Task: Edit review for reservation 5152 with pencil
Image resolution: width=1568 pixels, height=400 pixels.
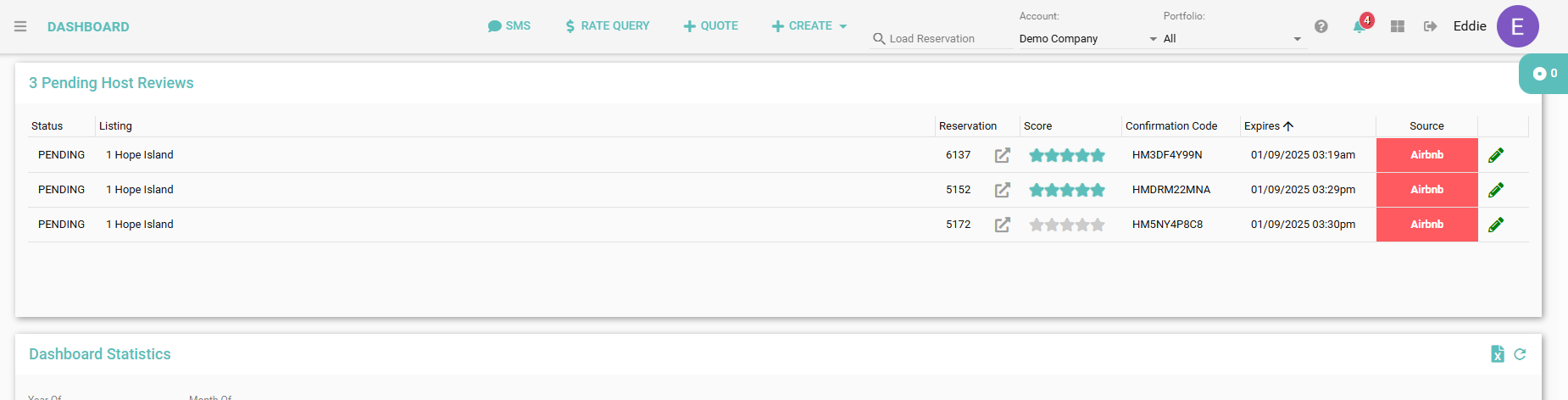Action: pyautogui.click(x=1496, y=190)
